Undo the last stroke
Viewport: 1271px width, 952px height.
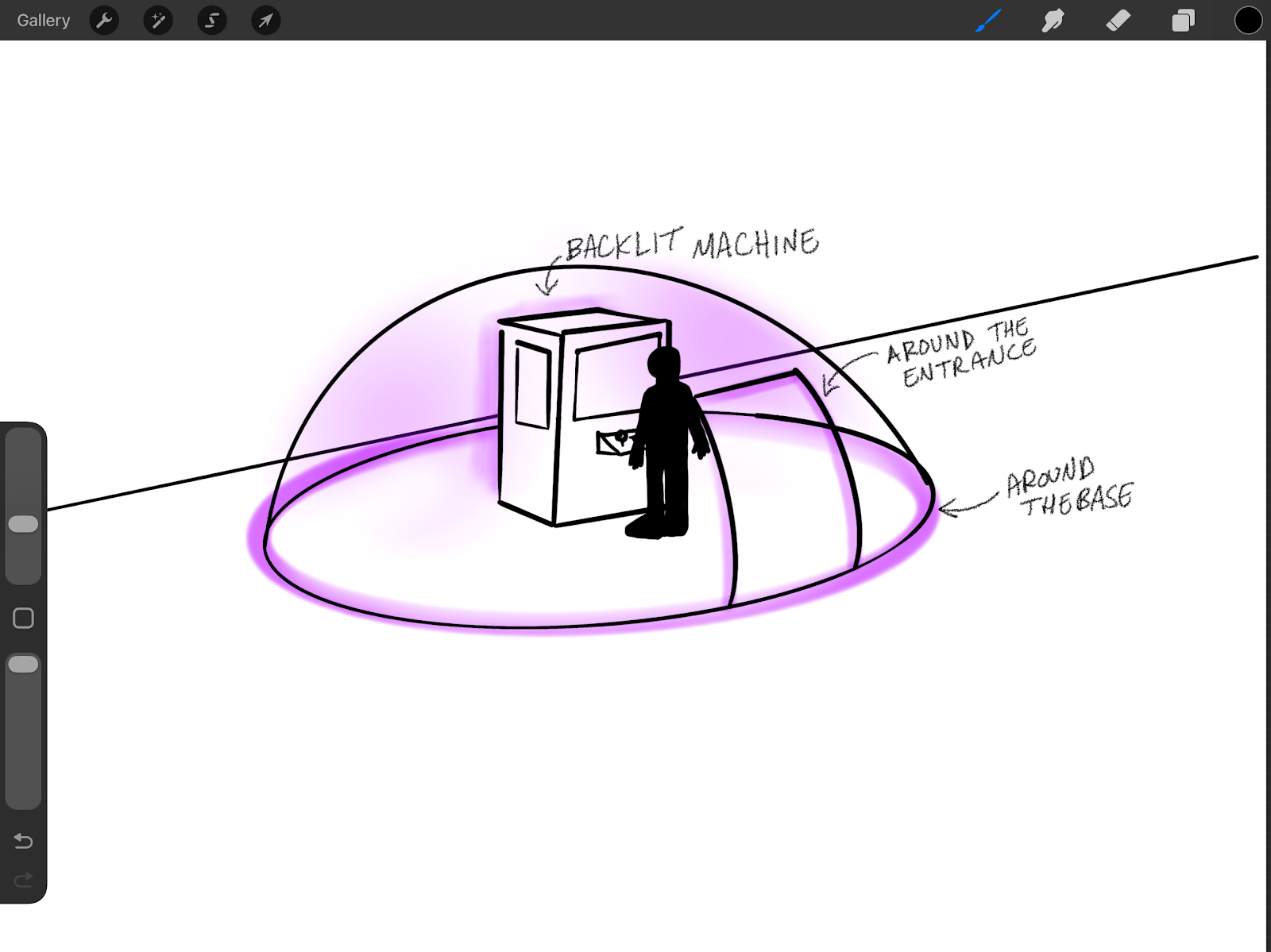[23, 841]
